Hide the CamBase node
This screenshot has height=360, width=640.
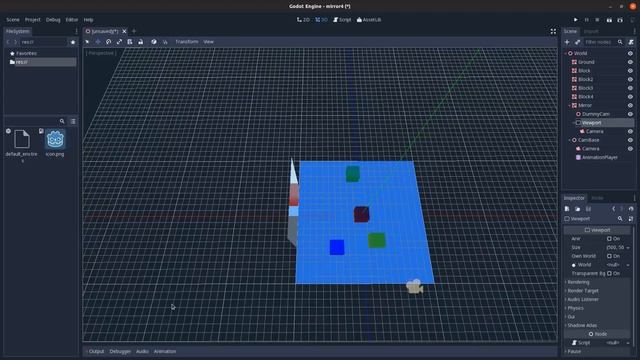coord(630,140)
